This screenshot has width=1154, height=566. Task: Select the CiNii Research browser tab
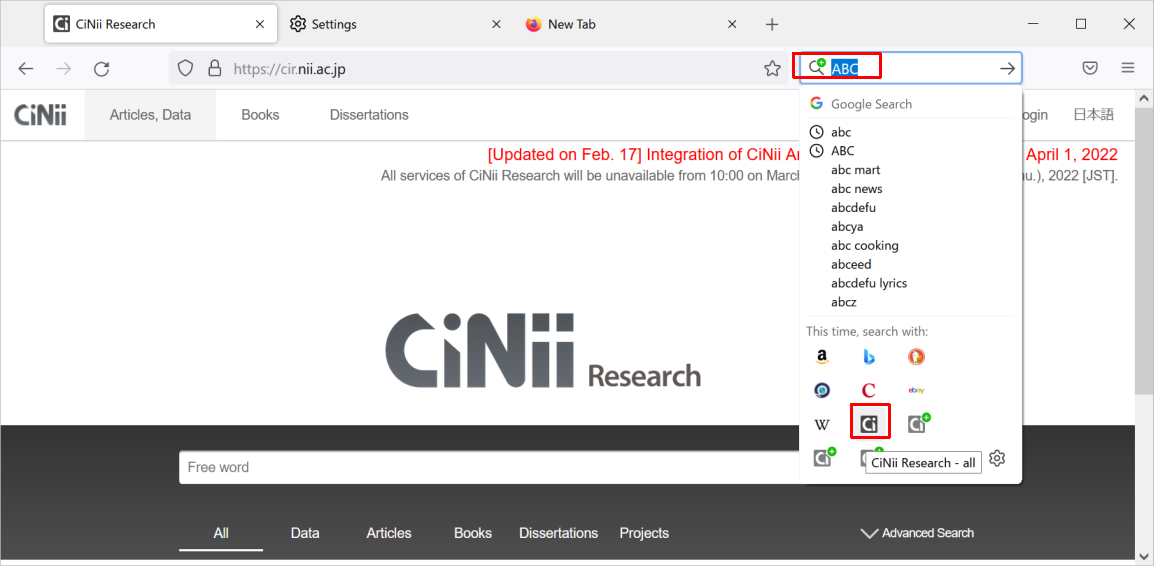coord(161,24)
